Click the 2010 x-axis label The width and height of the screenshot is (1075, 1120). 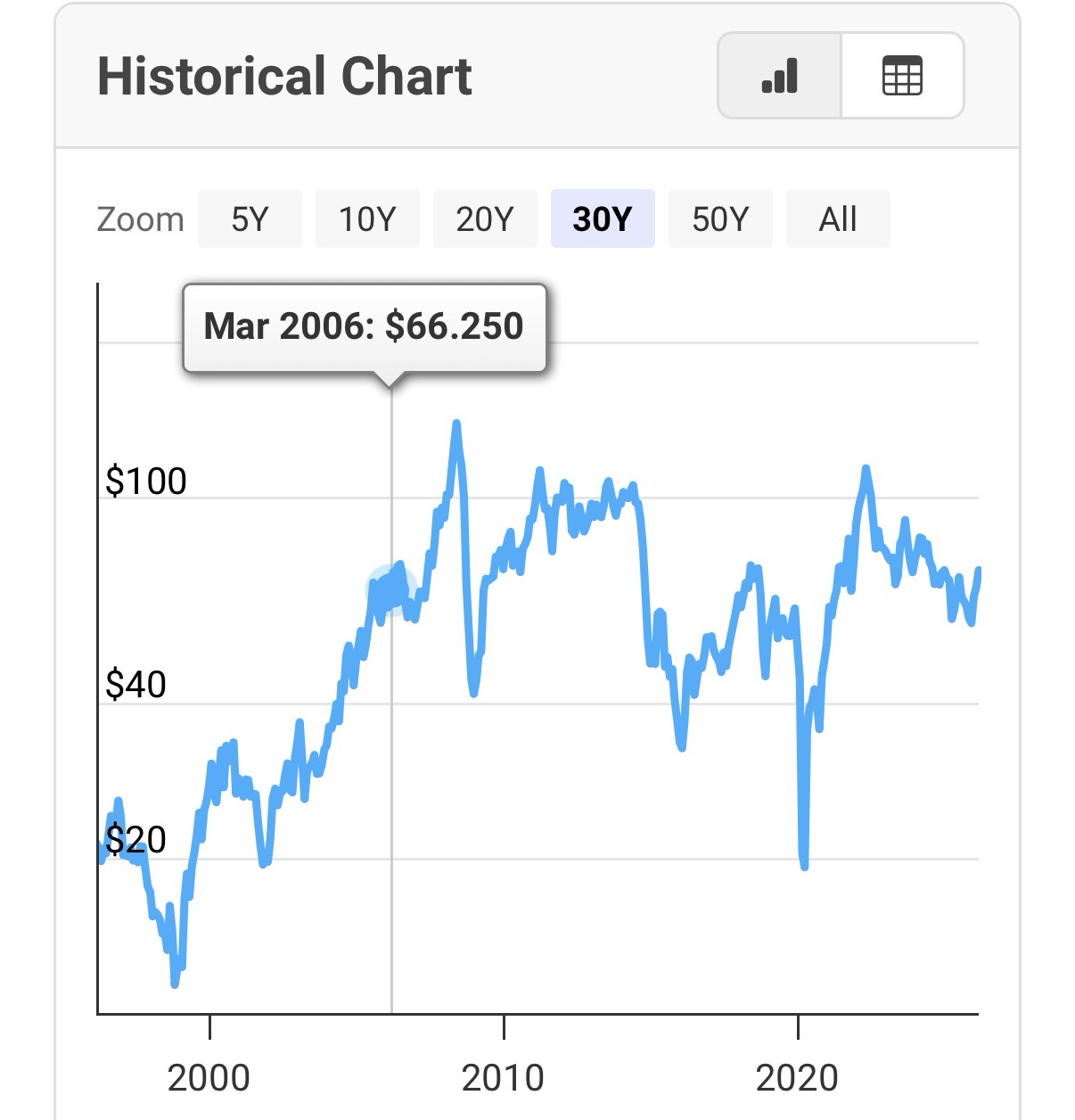503,1077
